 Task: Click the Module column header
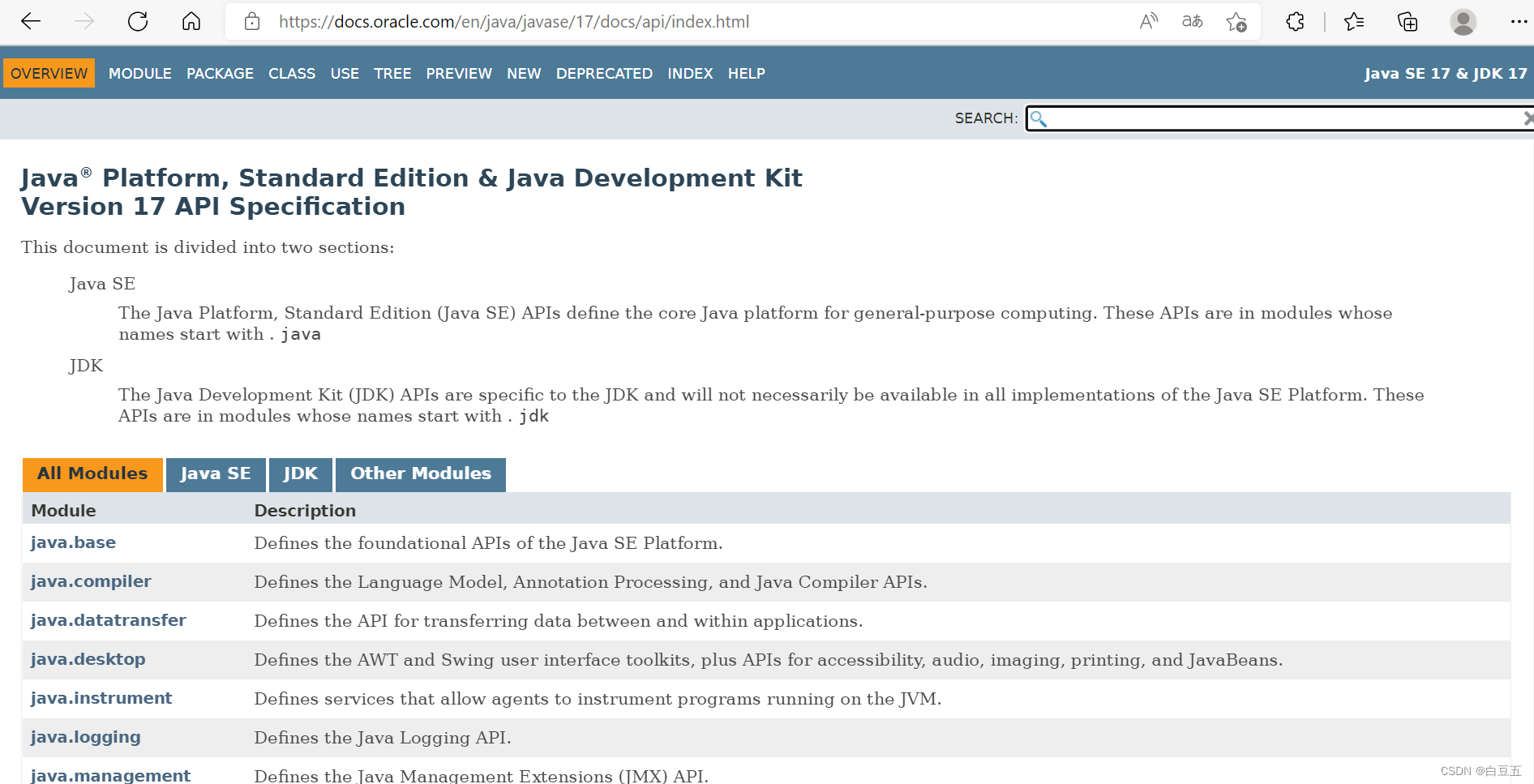pyautogui.click(x=63, y=511)
